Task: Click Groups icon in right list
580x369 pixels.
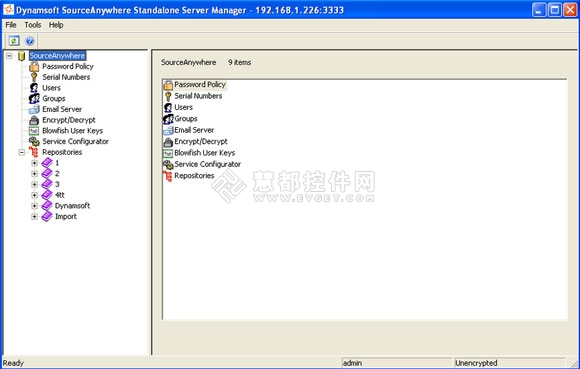Action: (168, 119)
